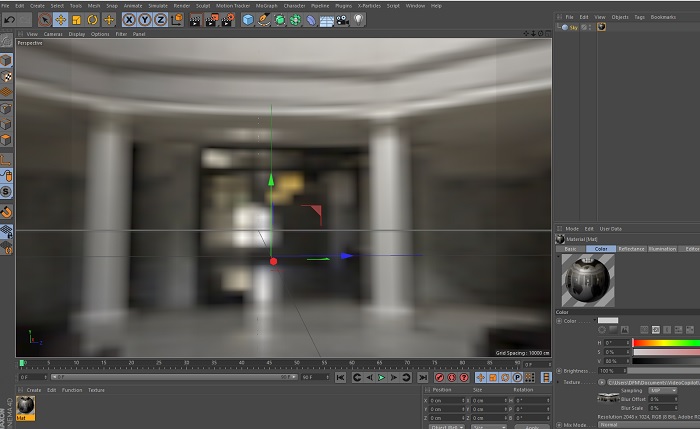Toggle the X axis lock

pyautogui.click(x=129, y=20)
